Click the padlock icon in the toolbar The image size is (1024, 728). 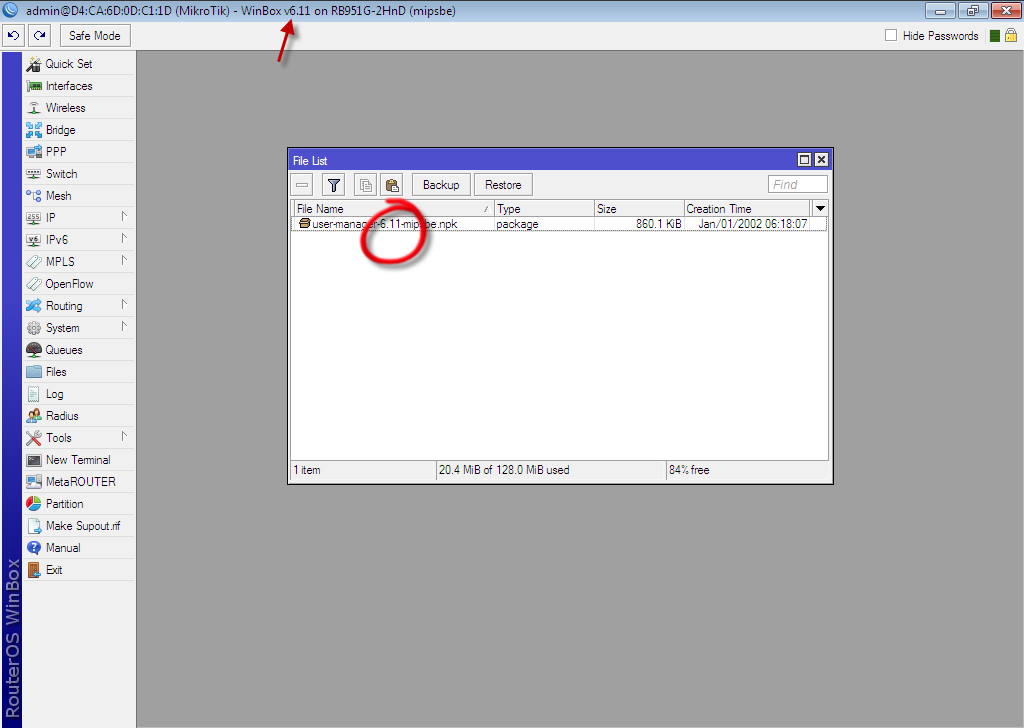coord(1011,35)
